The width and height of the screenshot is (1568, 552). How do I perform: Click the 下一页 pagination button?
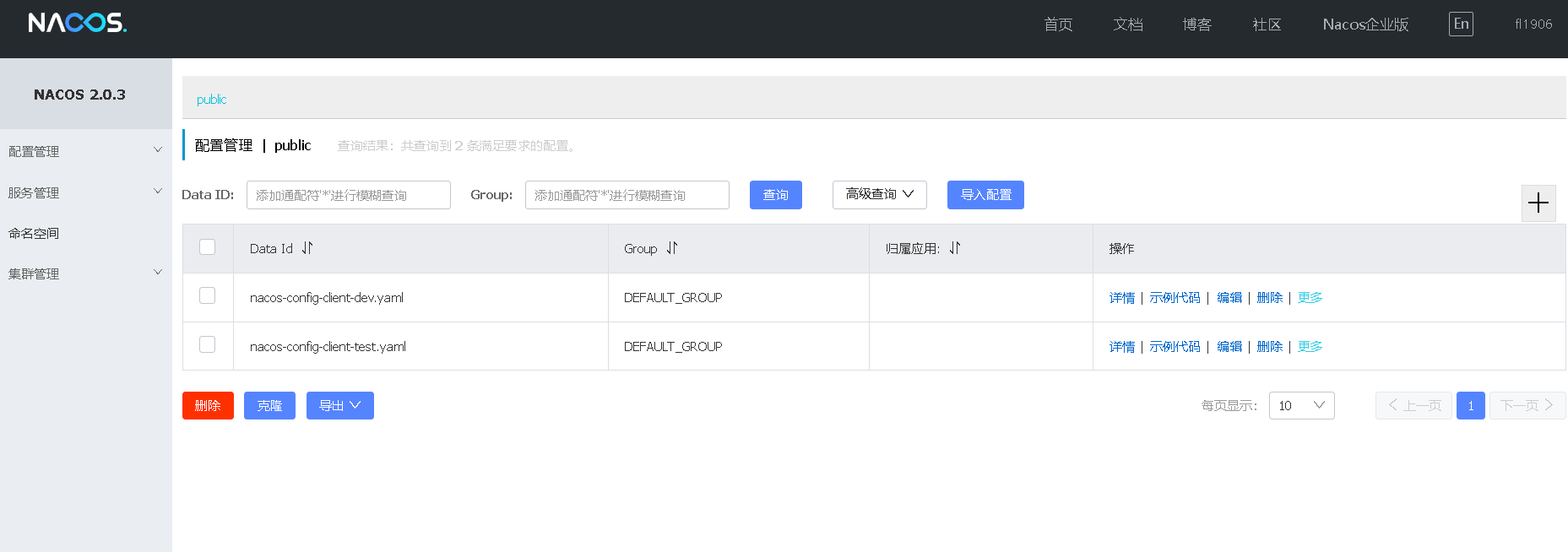[1527, 405]
